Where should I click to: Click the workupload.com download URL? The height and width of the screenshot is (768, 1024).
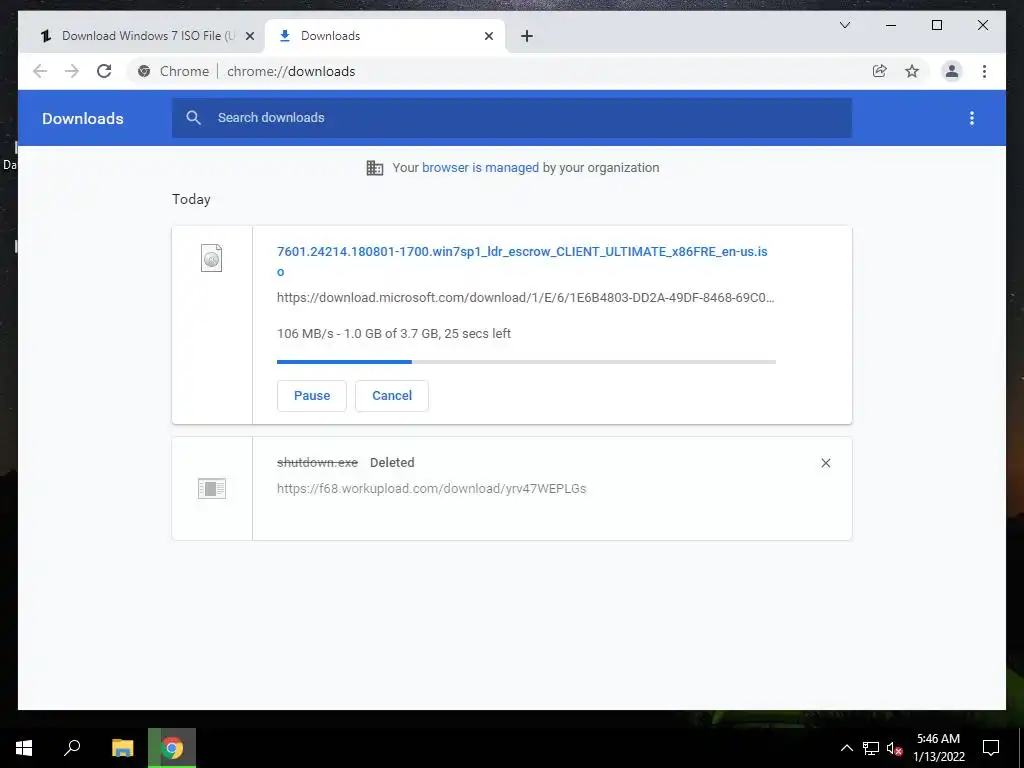click(432, 488)
